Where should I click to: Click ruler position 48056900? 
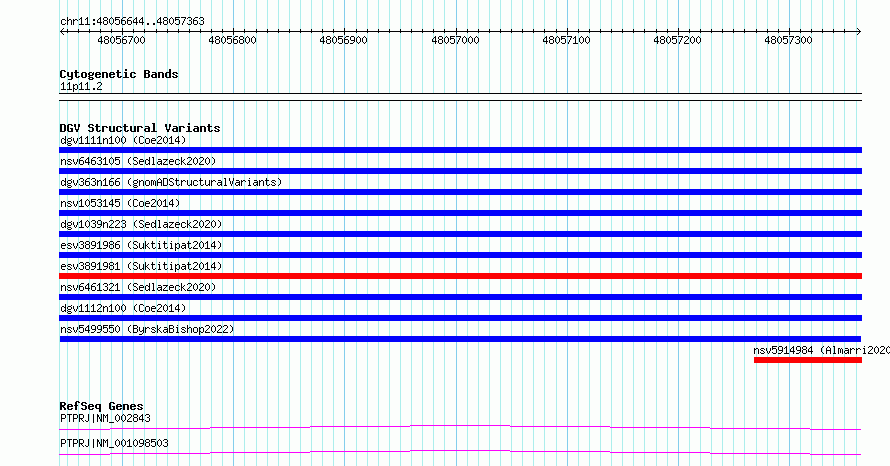tap(343, 40)
